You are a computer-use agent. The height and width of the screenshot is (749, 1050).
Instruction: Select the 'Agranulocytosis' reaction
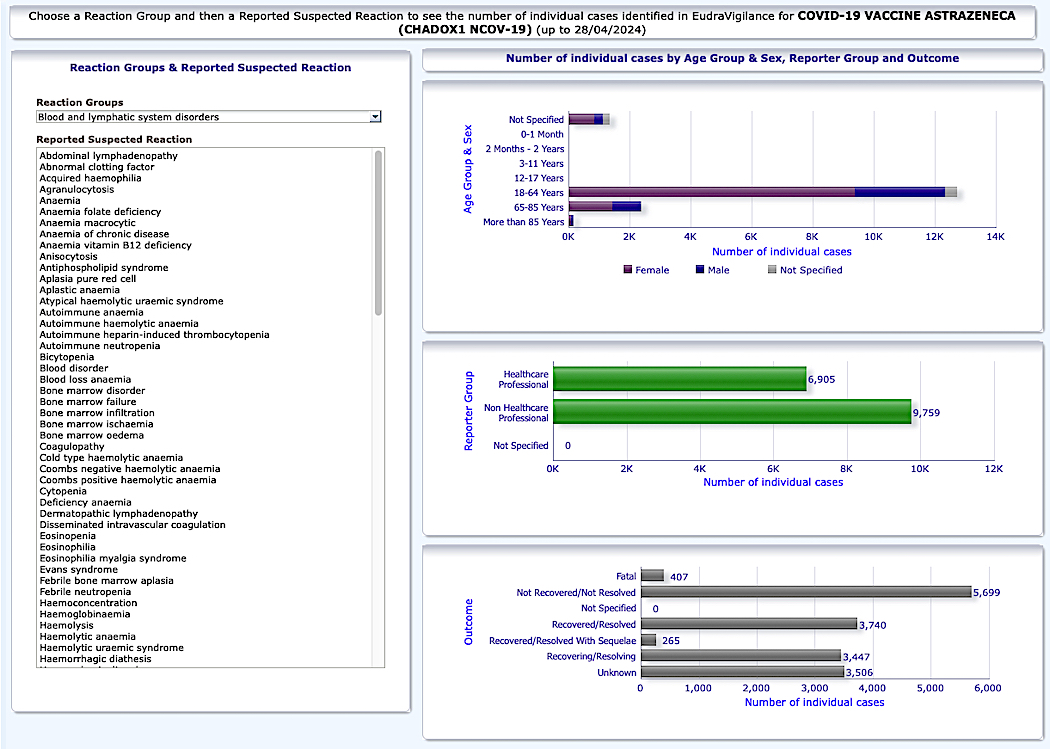[x=76, y=189]
